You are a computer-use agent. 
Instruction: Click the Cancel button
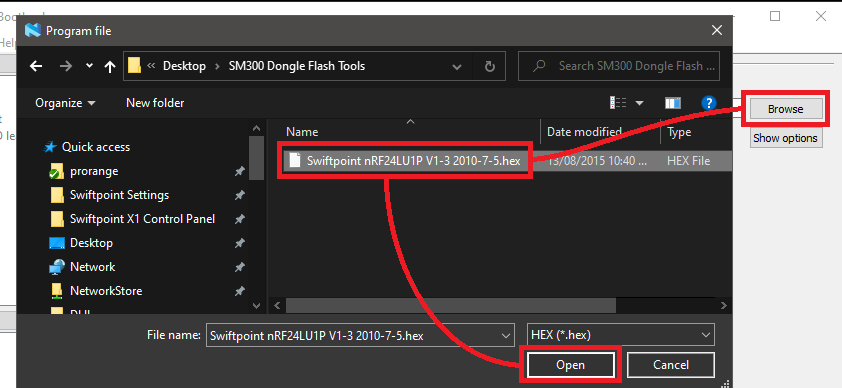coord(671,365)
